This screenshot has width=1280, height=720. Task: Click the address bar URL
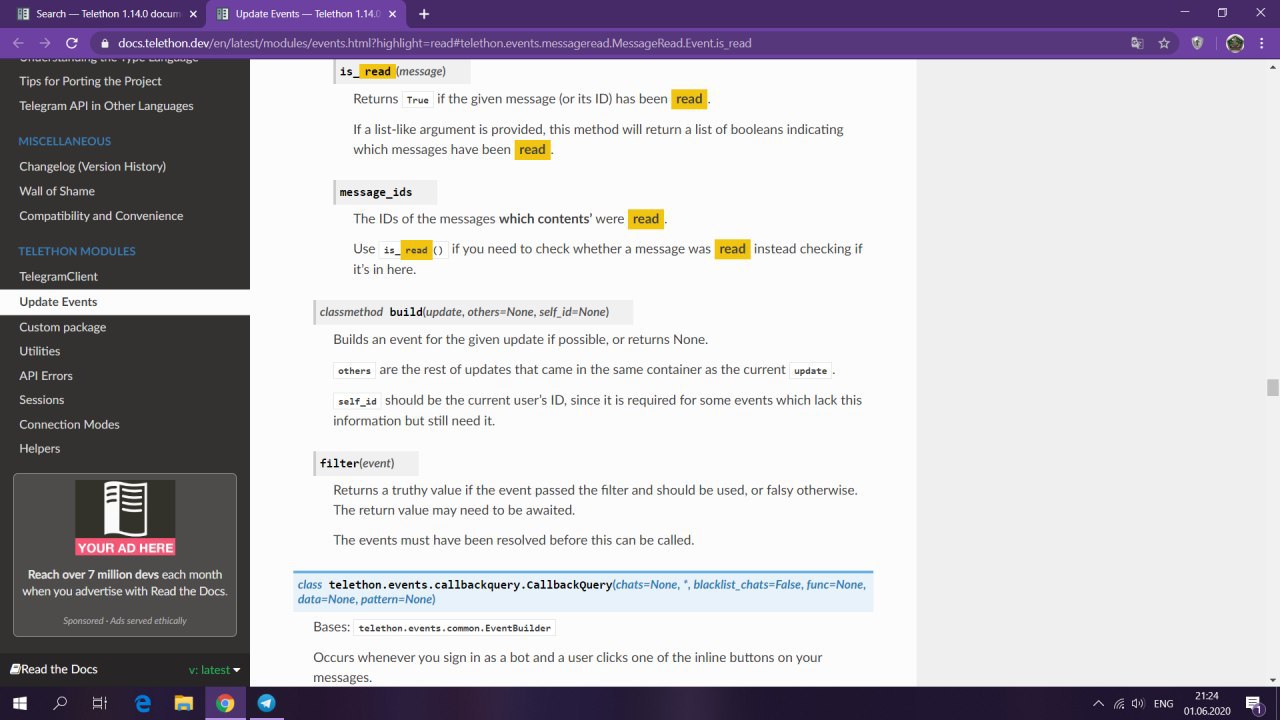click(x=435, y=44)
